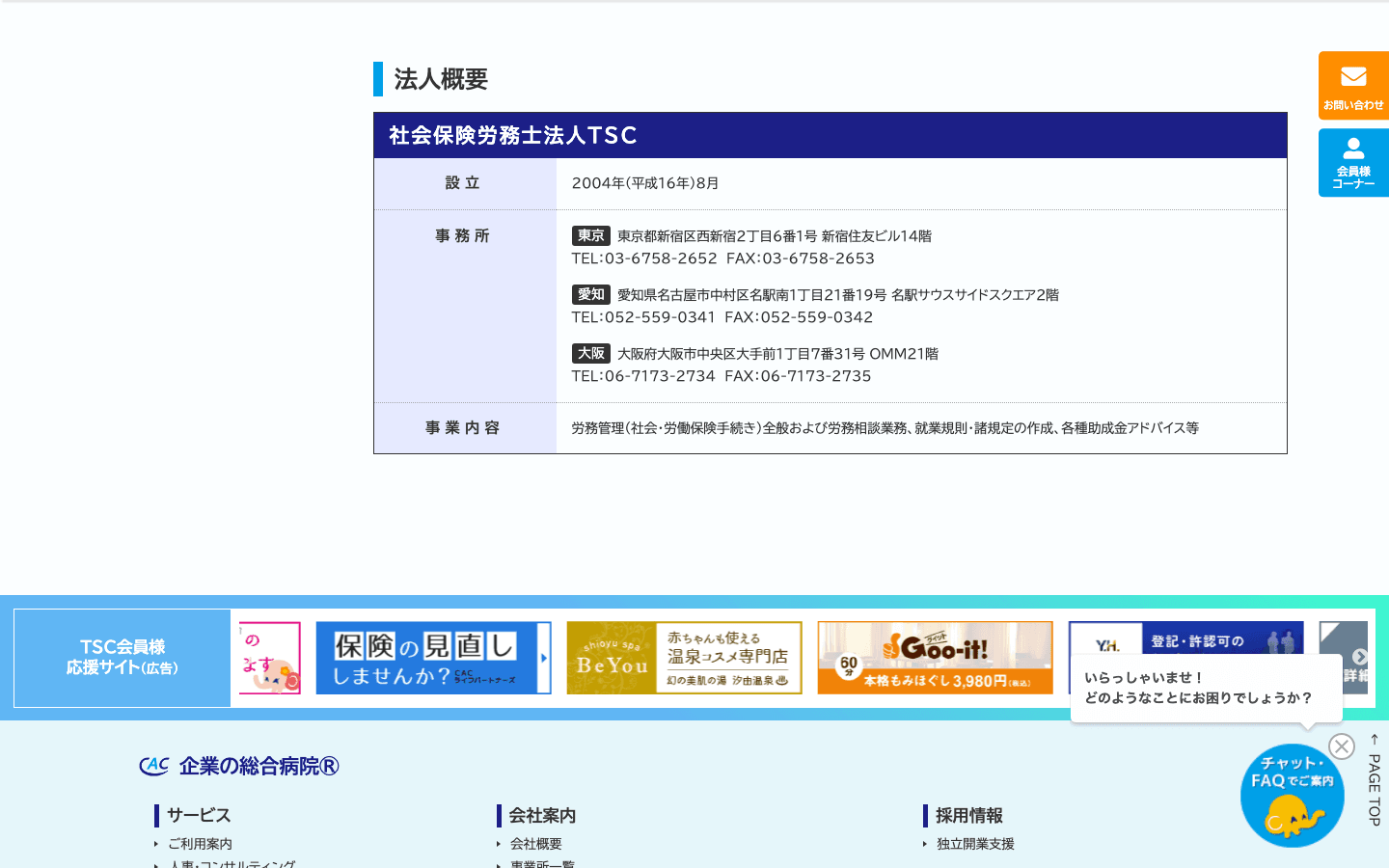The width and height of the screenshot is (1389, 868).
Task: Click the Tokyo phone number TEL:03-6758-2652
Action: coord(644,258)
